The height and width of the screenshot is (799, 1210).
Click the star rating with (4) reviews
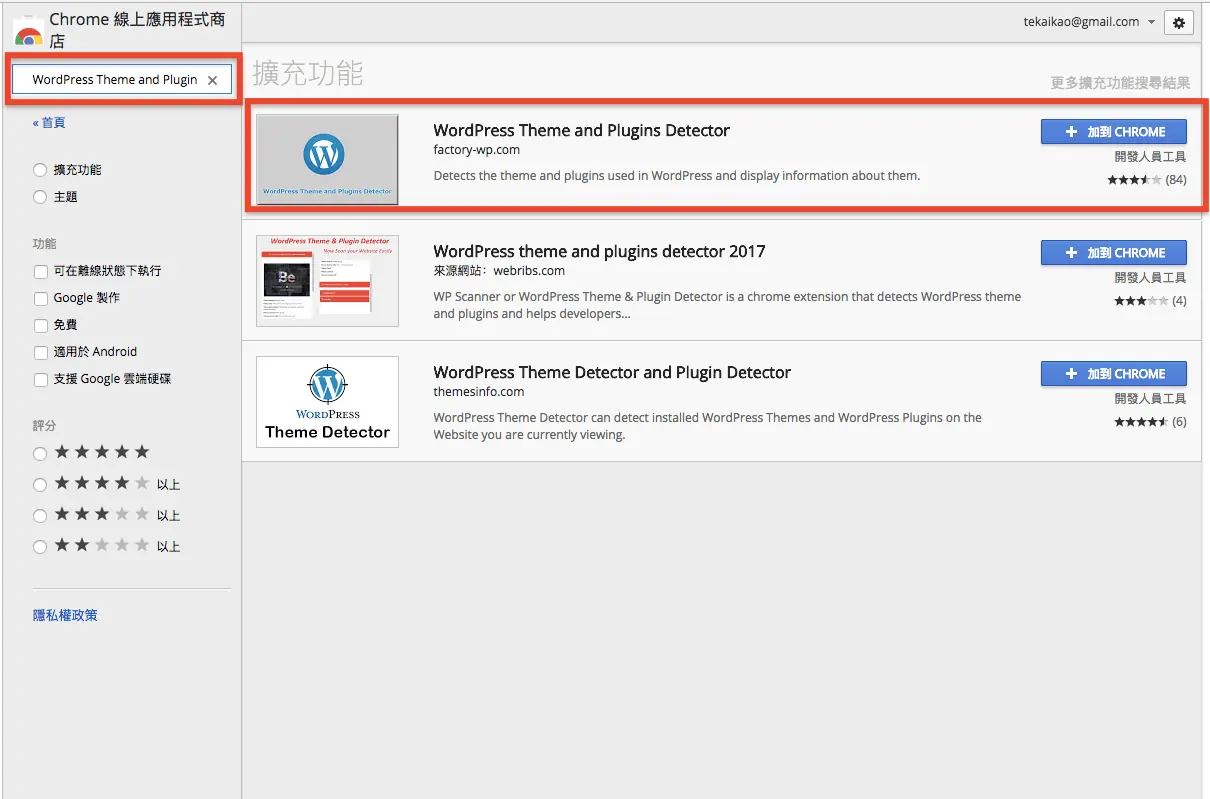click(x=1151, y=301)
